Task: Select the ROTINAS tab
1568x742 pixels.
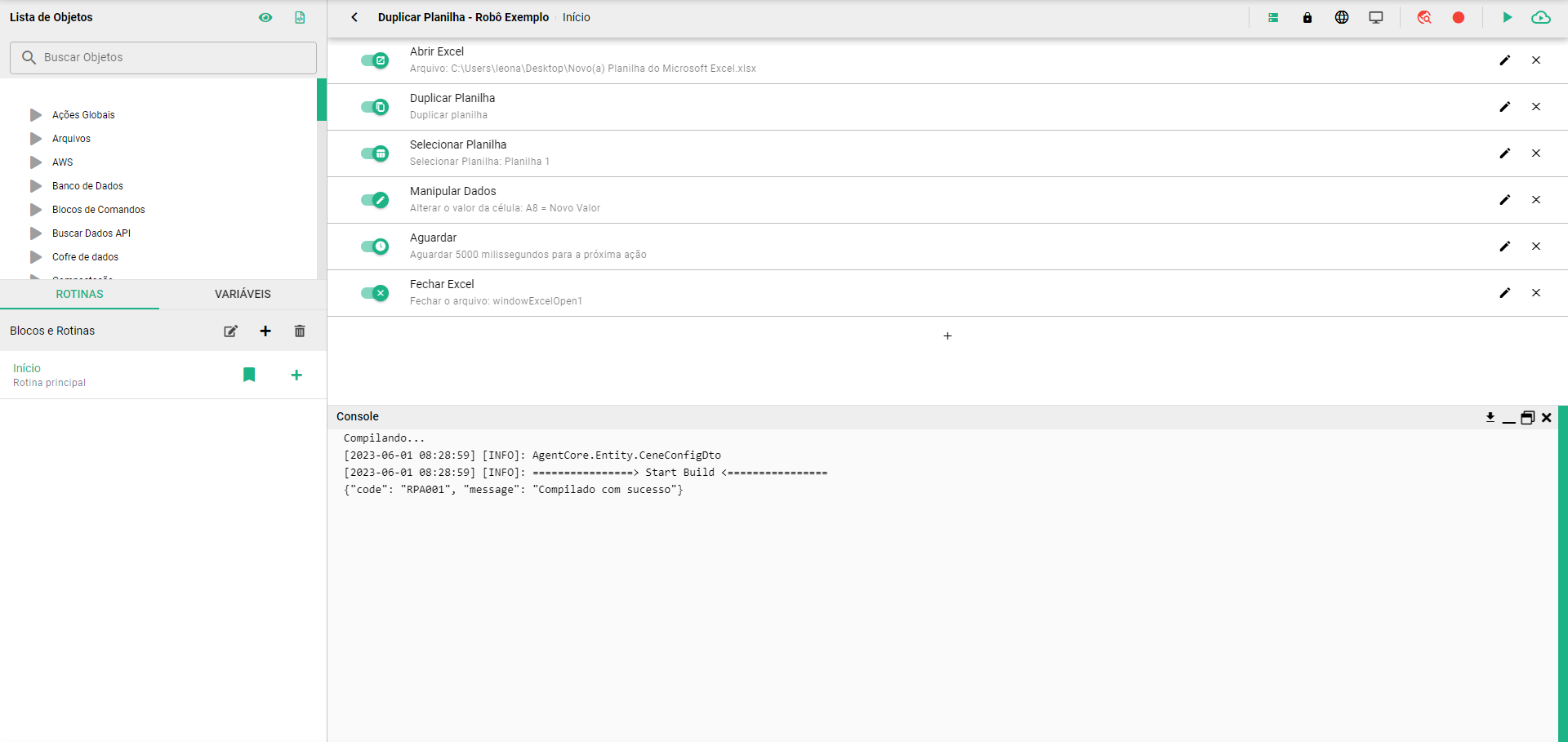Action: pyautogui.click(x=79, y=294)
